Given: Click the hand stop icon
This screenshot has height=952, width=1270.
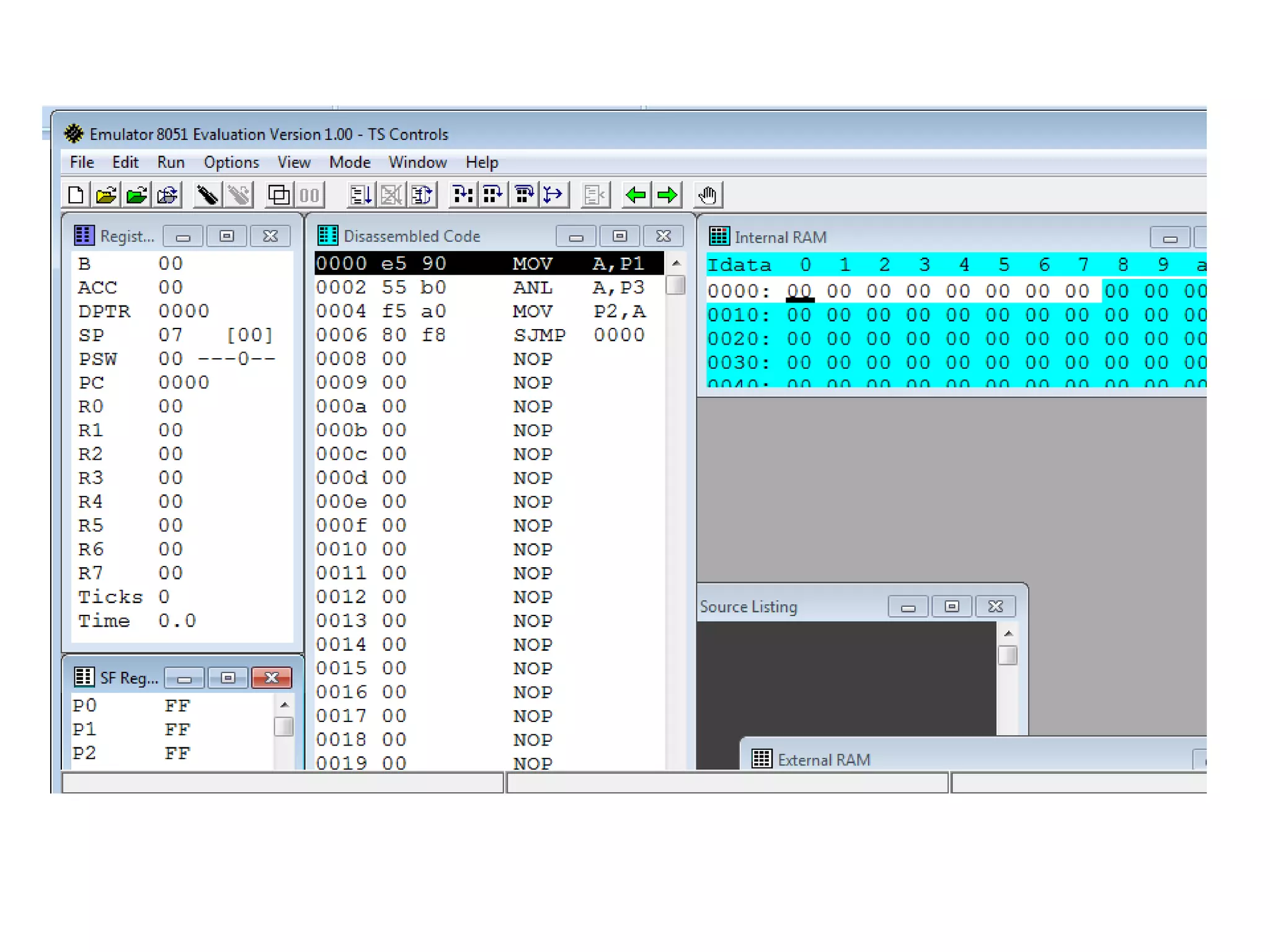Looking at the screenshot, I should coord(708,195).
